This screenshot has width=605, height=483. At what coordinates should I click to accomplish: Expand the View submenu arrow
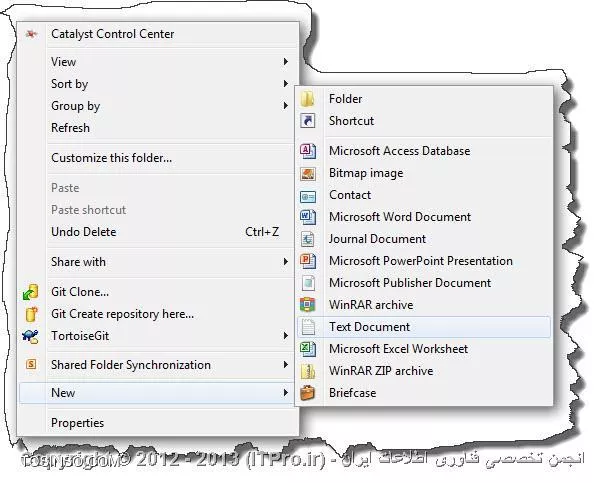point(286,62)
